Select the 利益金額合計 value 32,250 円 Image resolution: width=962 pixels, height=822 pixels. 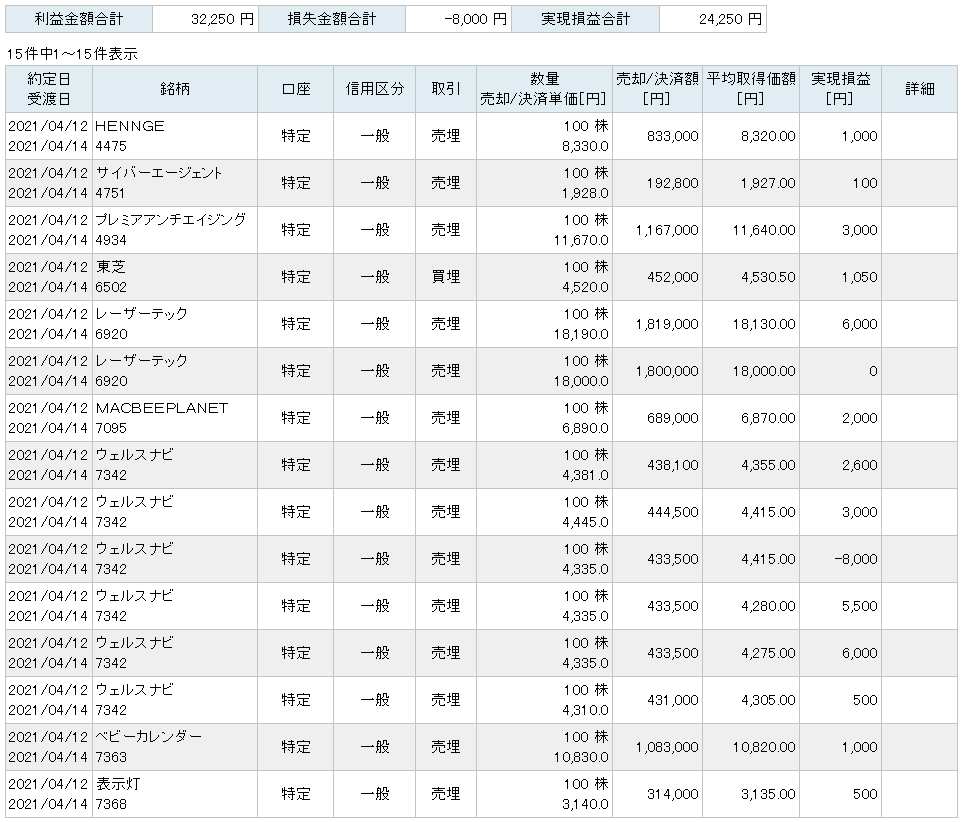pos(205,19)
